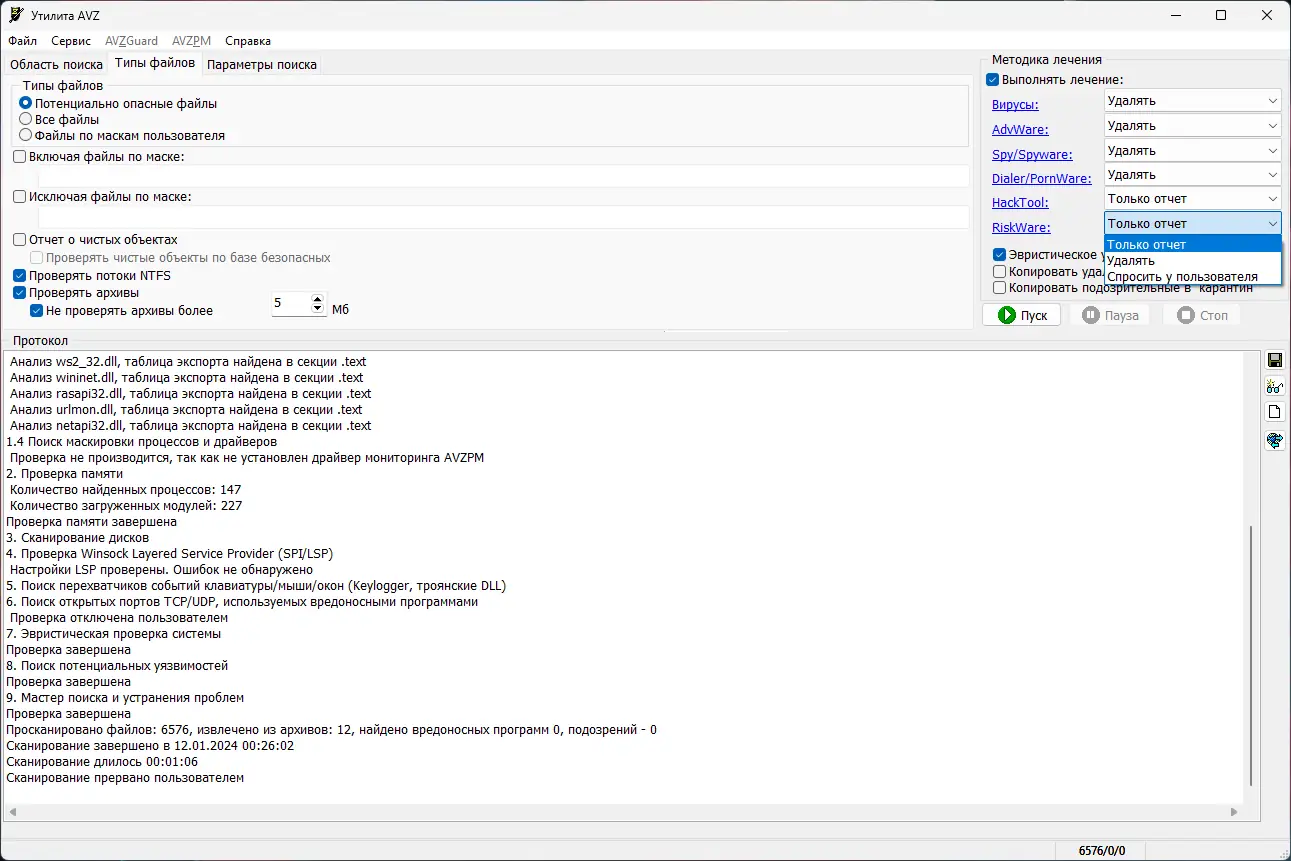Viewport: 1291px width, 861px height.
Task: Open the AdvWare action dropdown
Action: [x=1193, y=126]
